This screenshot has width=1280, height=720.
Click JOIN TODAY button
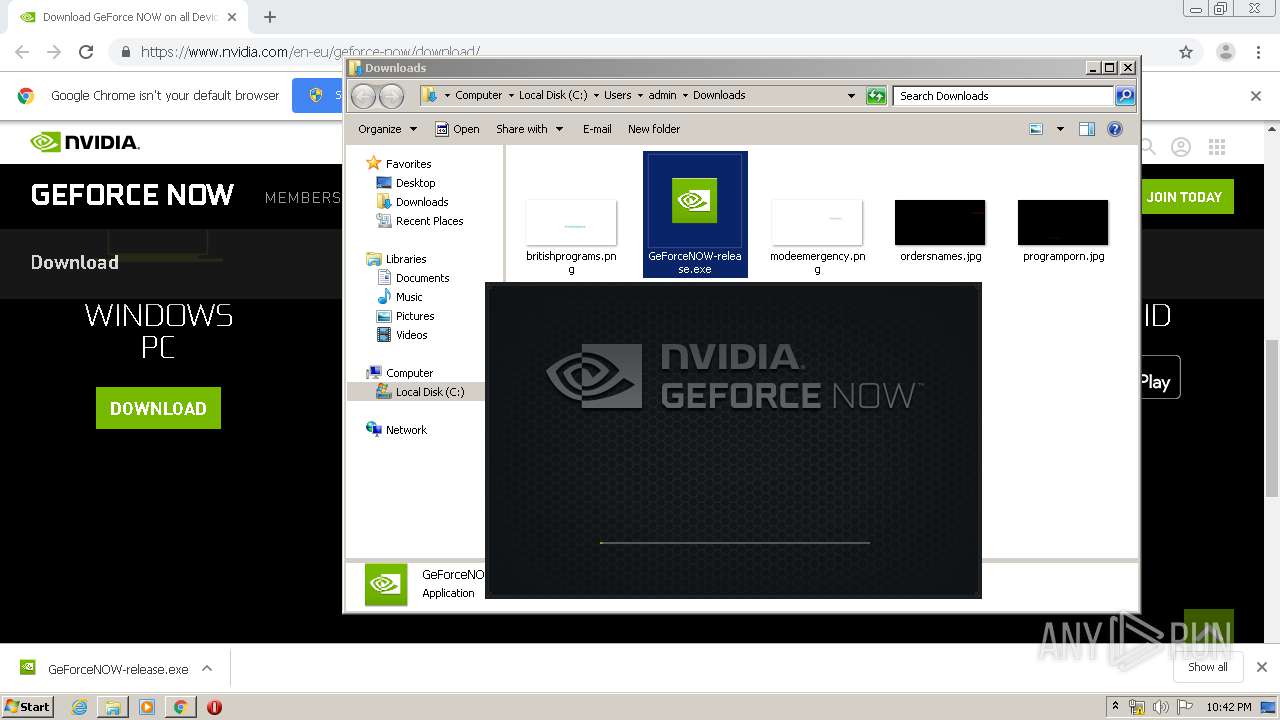(x=1184, y=197)
